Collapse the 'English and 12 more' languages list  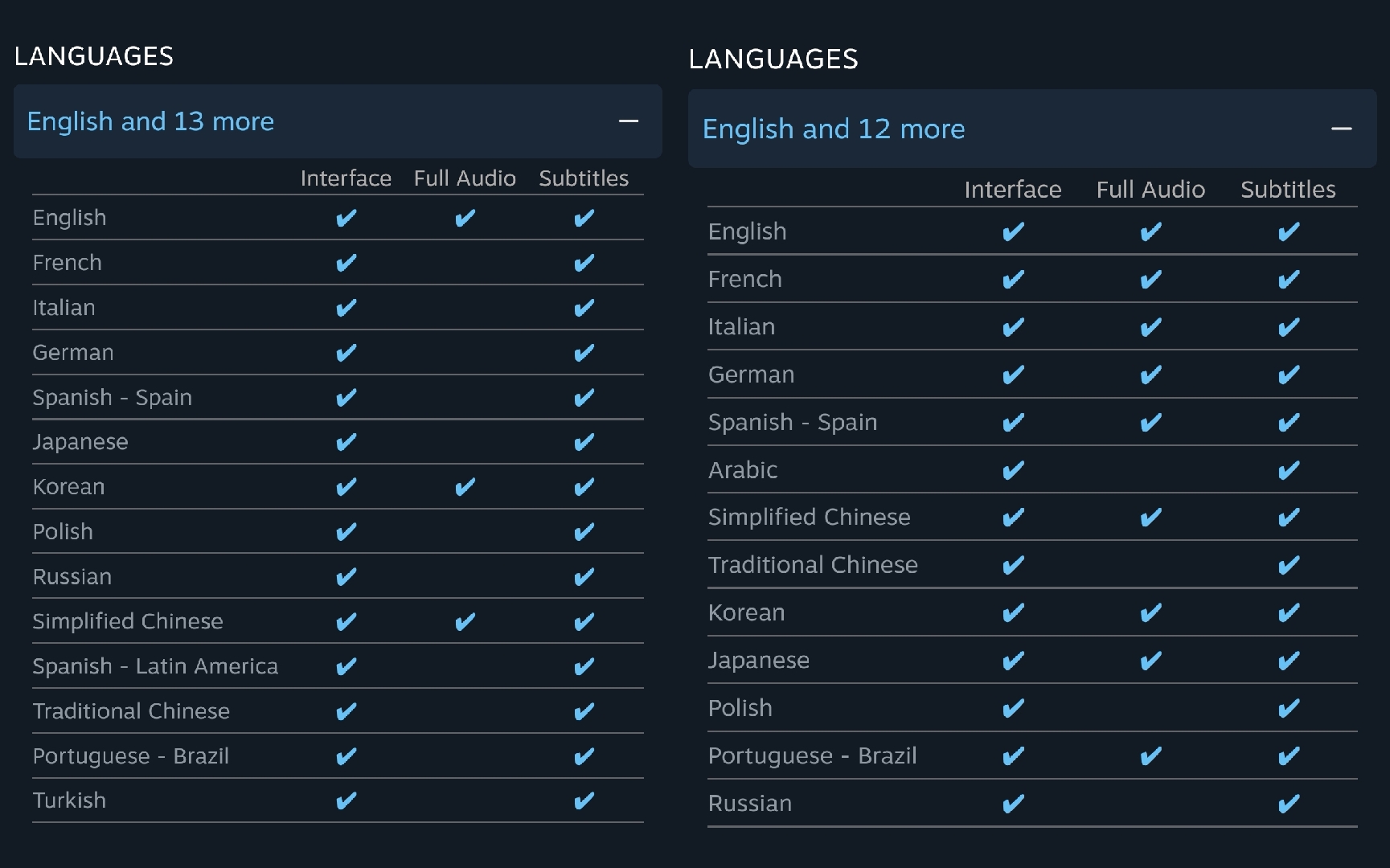[x=1341, y=129]
